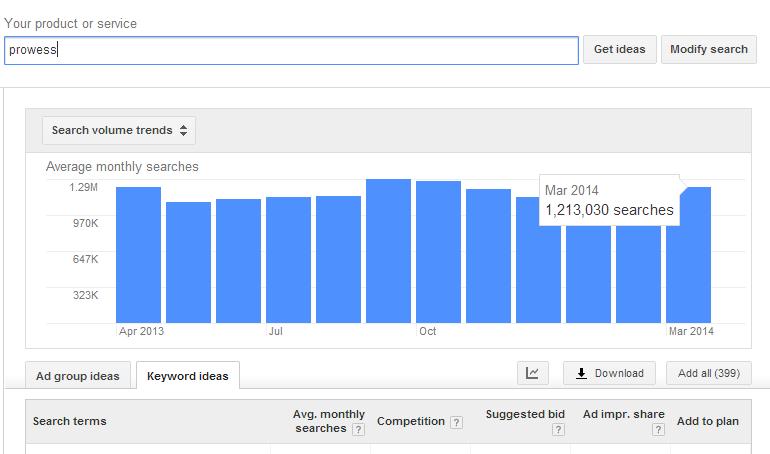The width and height of the screenshot is (770, 454).
Task: Click the Average monthly searches chart title
Action: click(122, 167)
